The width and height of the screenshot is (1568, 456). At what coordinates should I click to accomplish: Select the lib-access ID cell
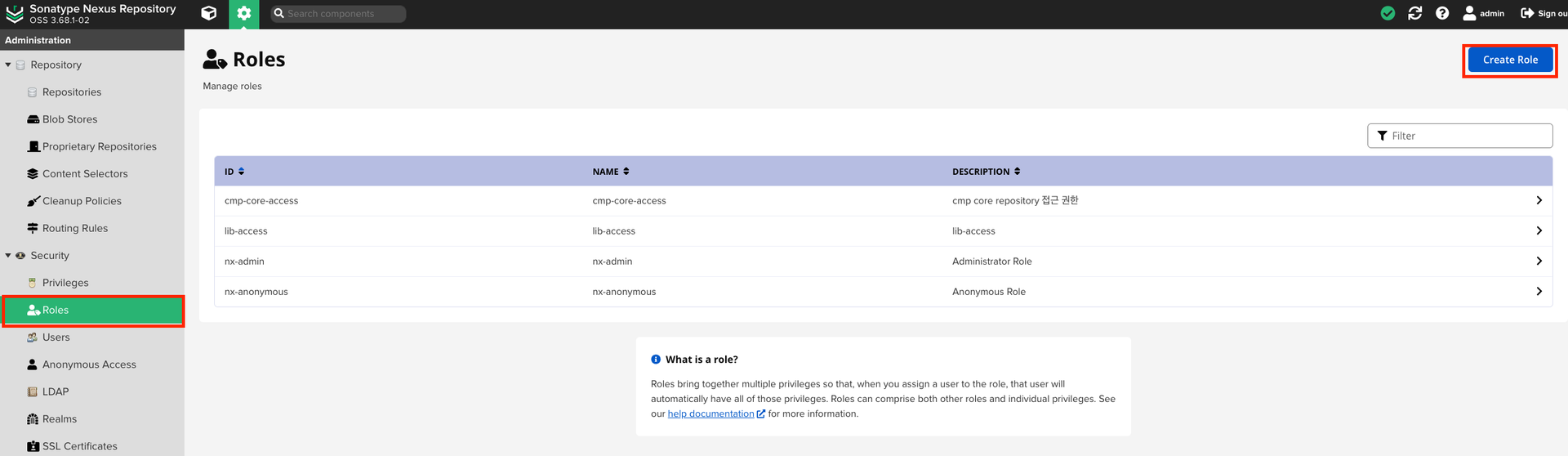click(x=246, y=231)
